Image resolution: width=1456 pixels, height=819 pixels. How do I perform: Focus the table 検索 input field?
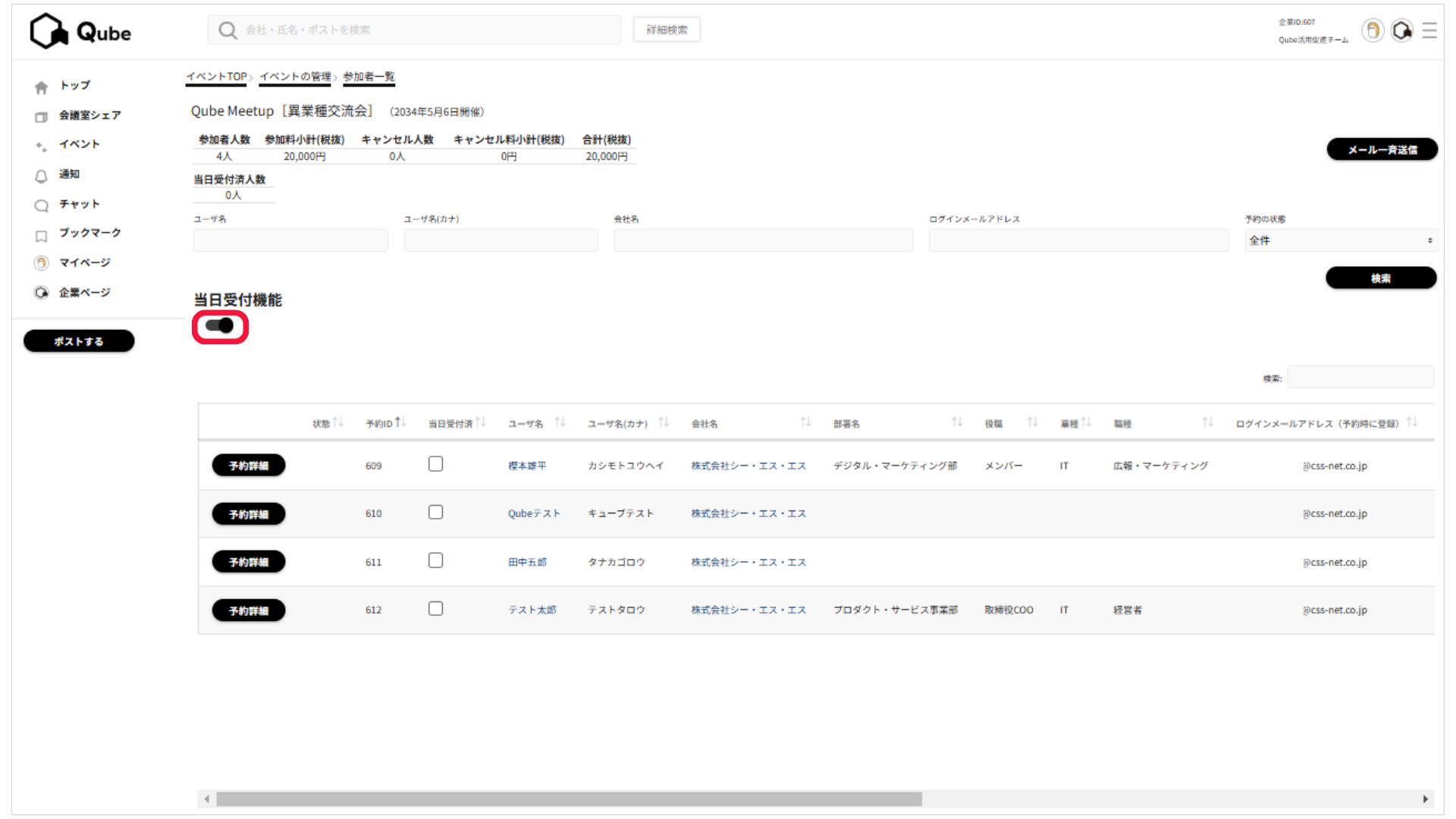click(1360, 378)
